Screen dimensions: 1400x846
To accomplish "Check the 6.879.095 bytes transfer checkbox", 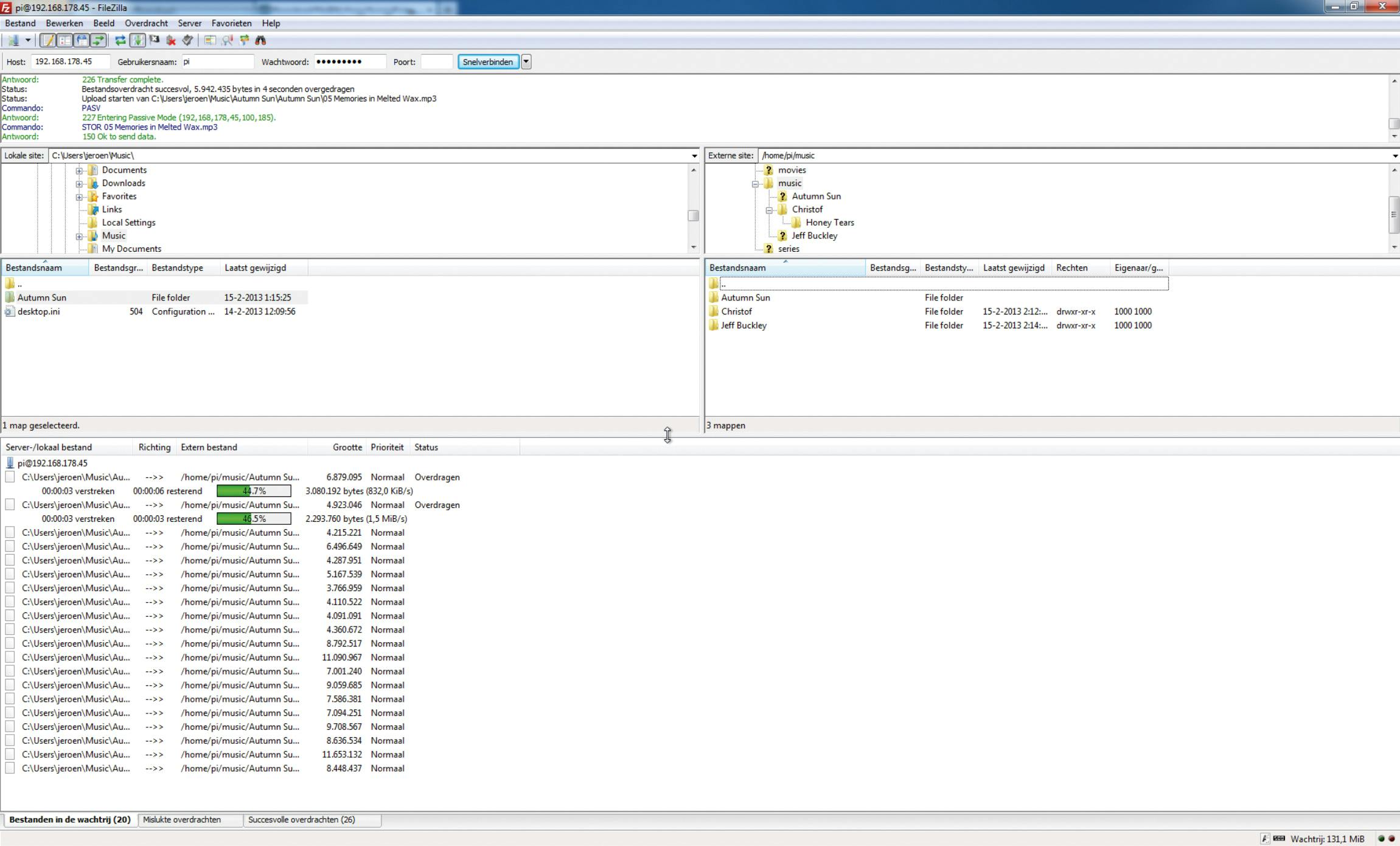I will point(10,477).
